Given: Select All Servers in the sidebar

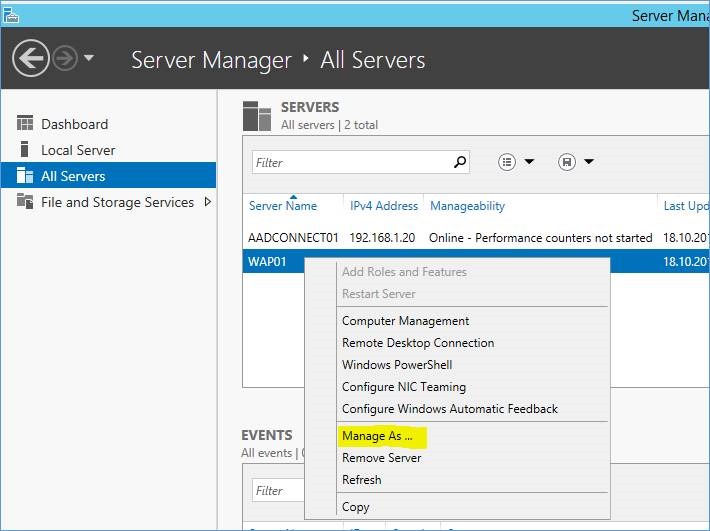Looking at the screenshot, I should click(108, 175).
